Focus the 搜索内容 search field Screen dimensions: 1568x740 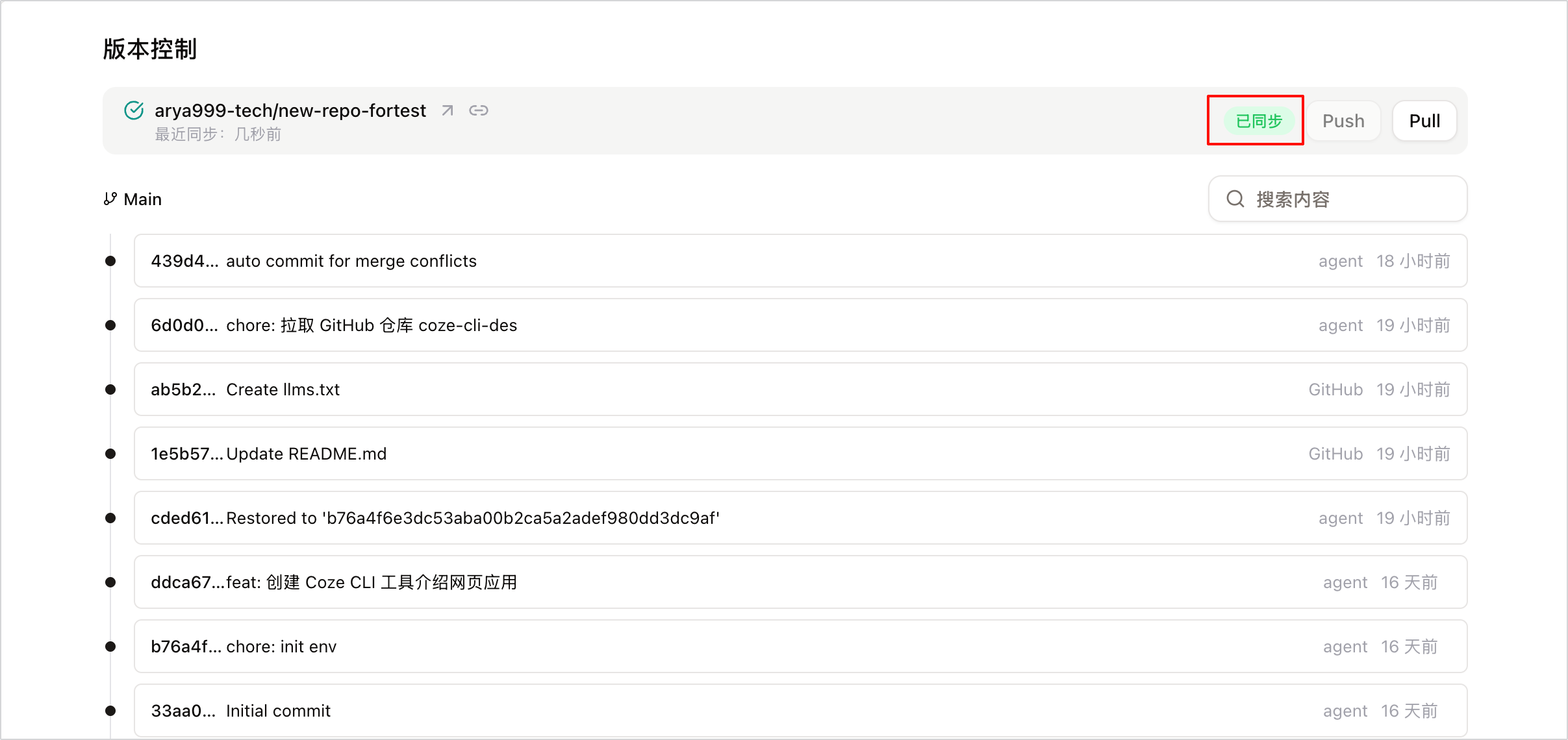coord(1337,199)
